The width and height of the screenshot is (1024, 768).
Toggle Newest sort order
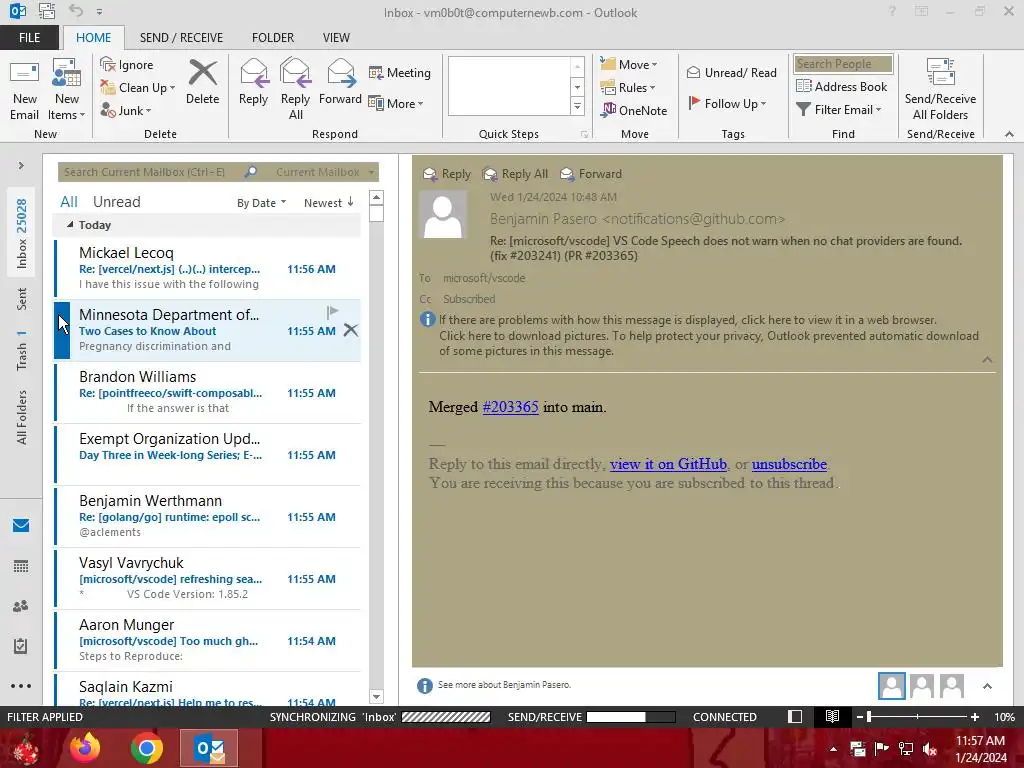coord(328,203)
